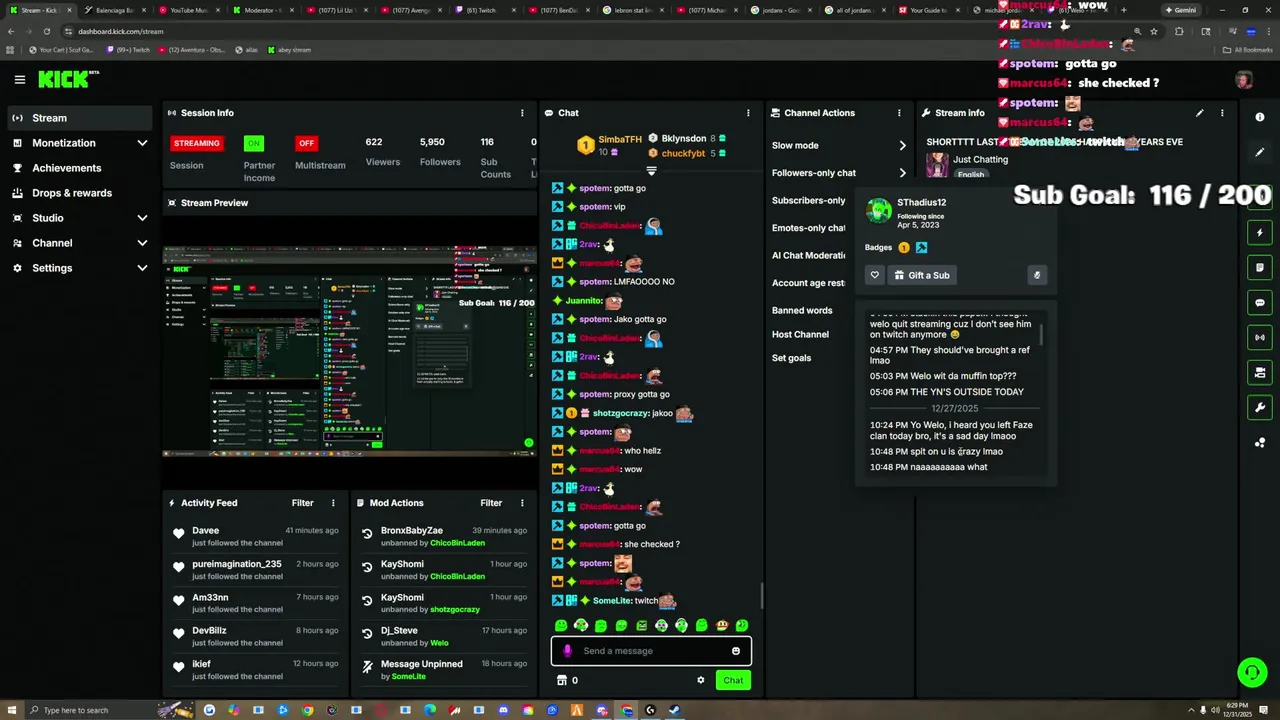Open Followers-only chat options chevron
Viewport: 1280px width, 720px height.
[x=902, y=173]
